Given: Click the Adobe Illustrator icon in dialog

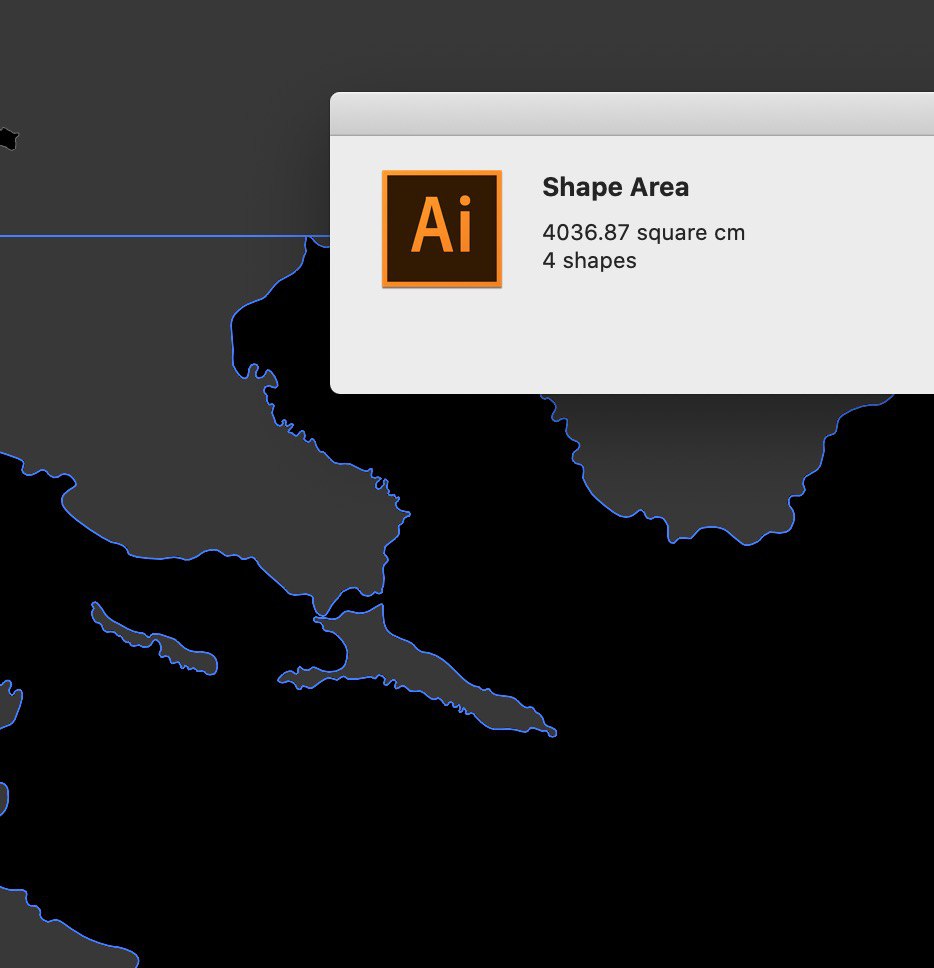Looking at the screenshot, I should pyautogui.click(x=442, y=229).
